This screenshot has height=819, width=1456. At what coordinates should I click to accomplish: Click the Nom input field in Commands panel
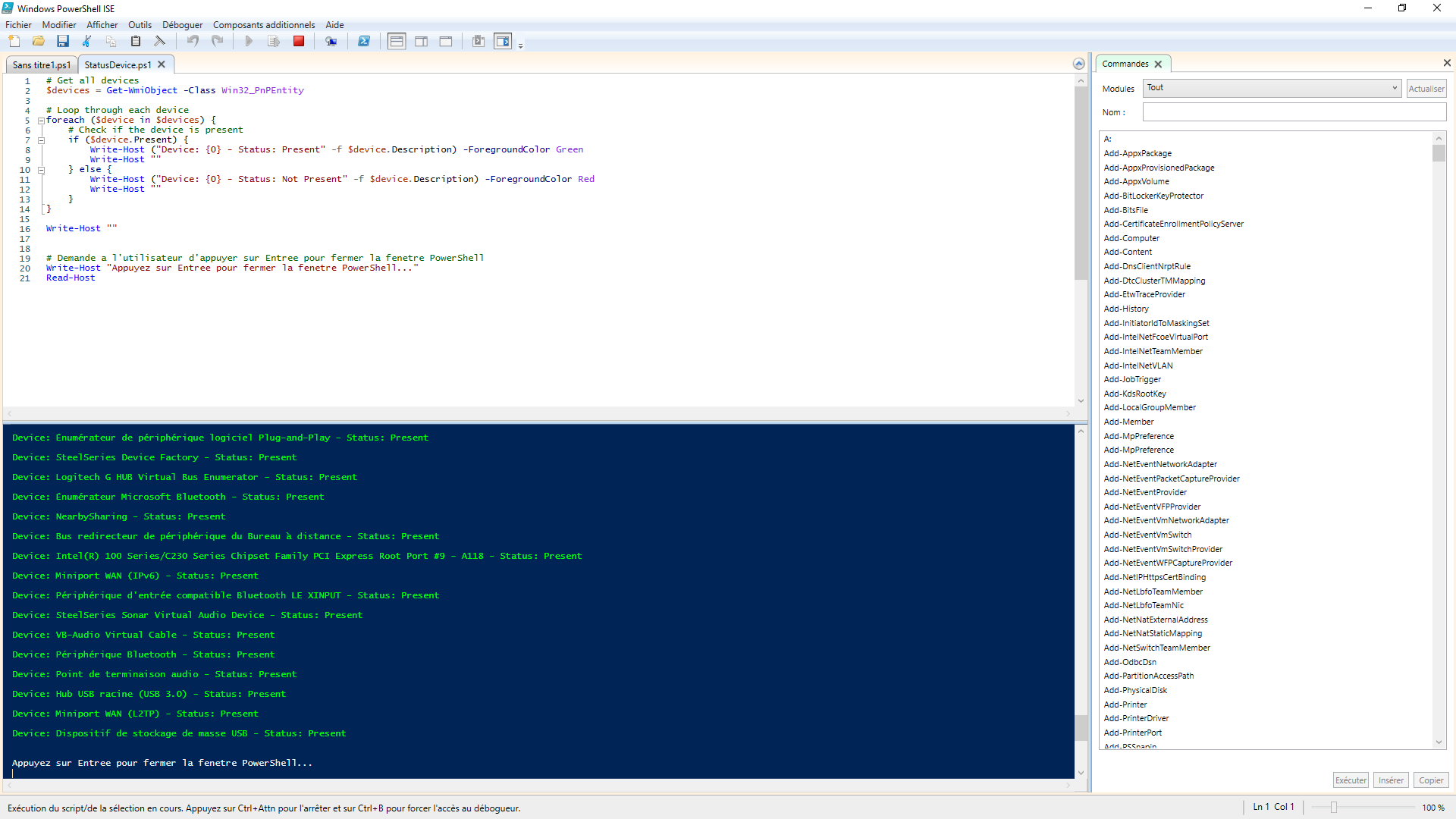coord(1289,112)
